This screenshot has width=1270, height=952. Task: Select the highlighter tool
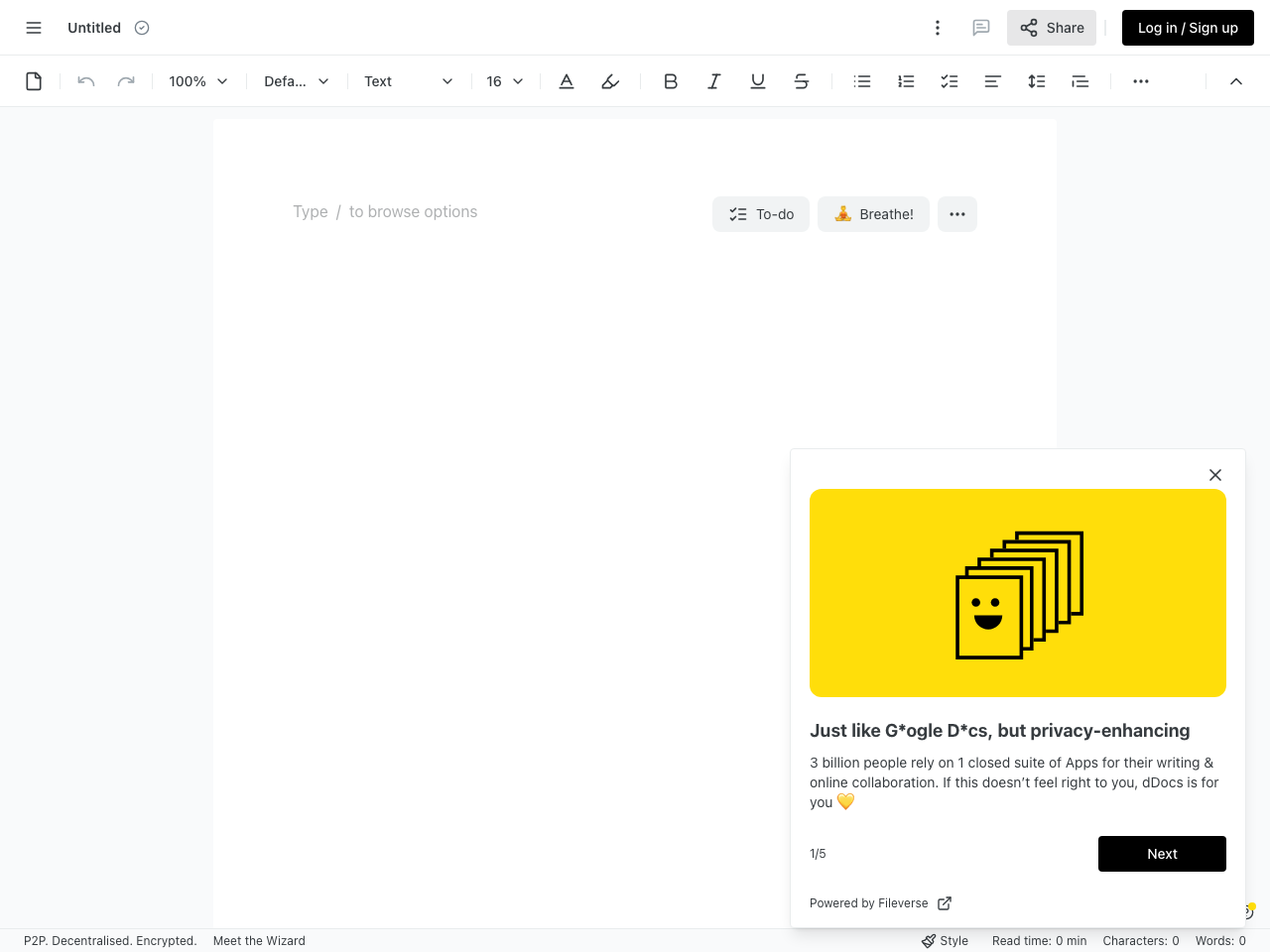[x=609, y=80]
